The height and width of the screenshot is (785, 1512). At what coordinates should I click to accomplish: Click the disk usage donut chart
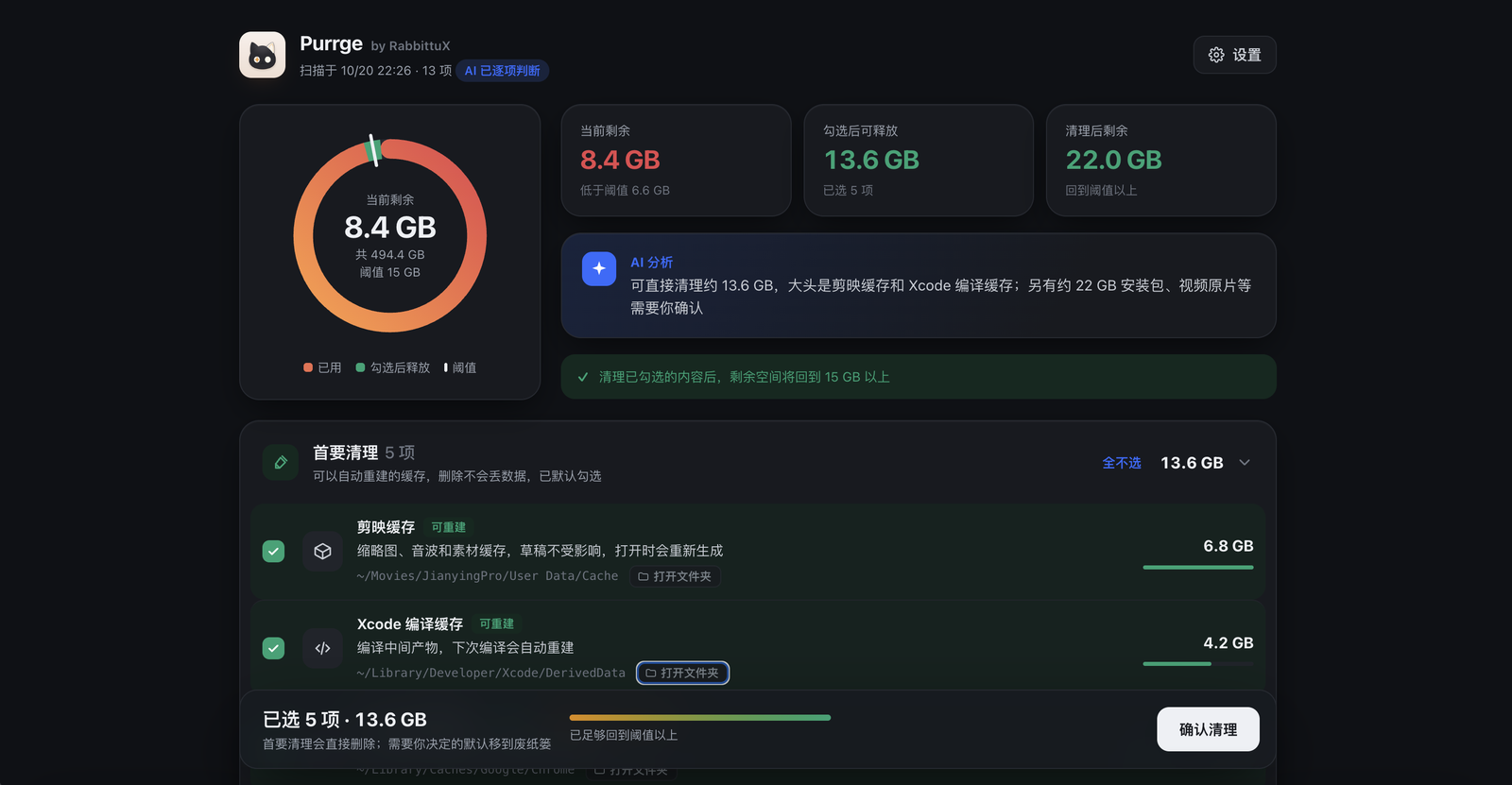[390, 235]
